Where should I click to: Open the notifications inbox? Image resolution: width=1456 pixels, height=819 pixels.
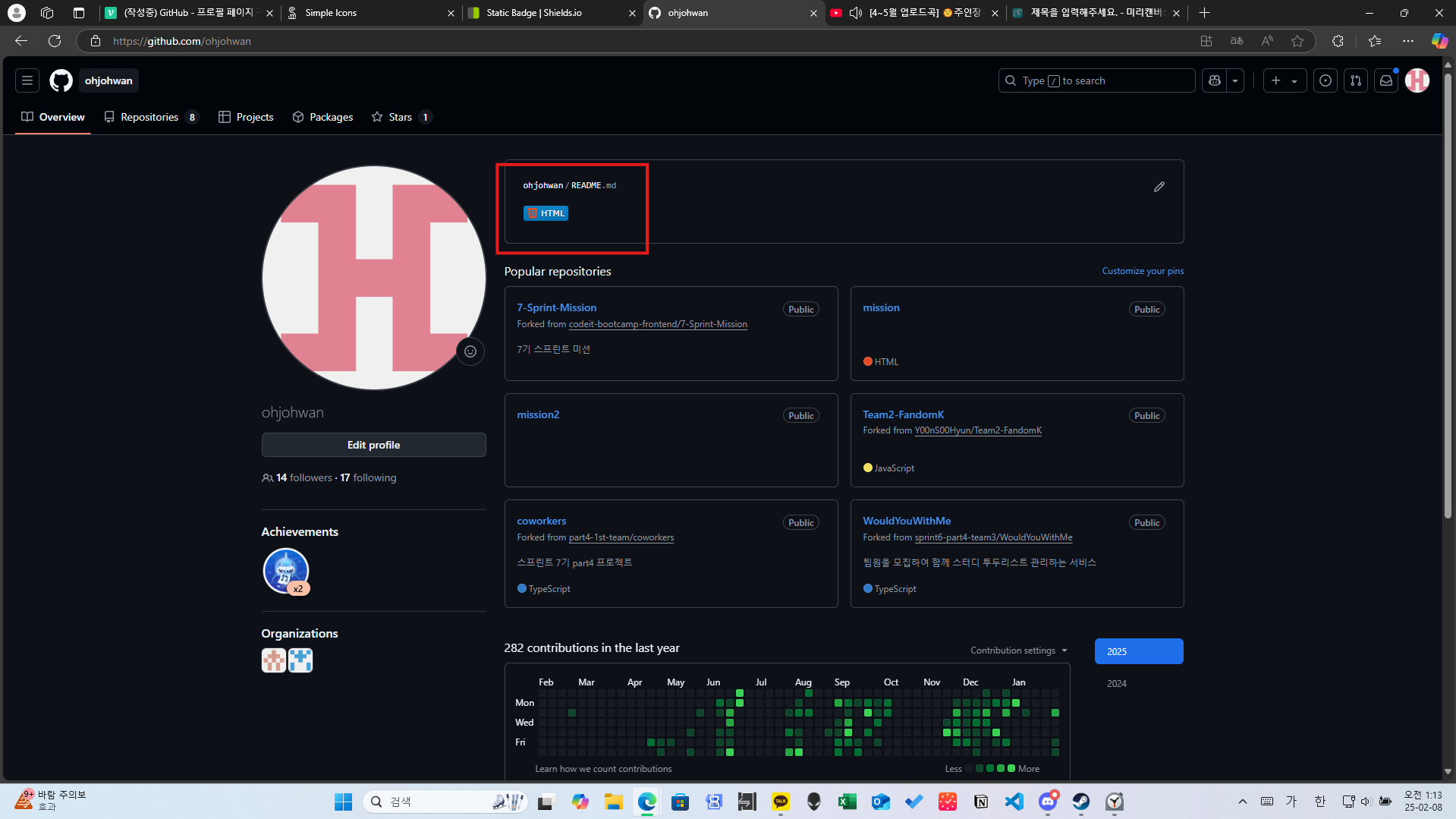click(x=1386, y=80)
